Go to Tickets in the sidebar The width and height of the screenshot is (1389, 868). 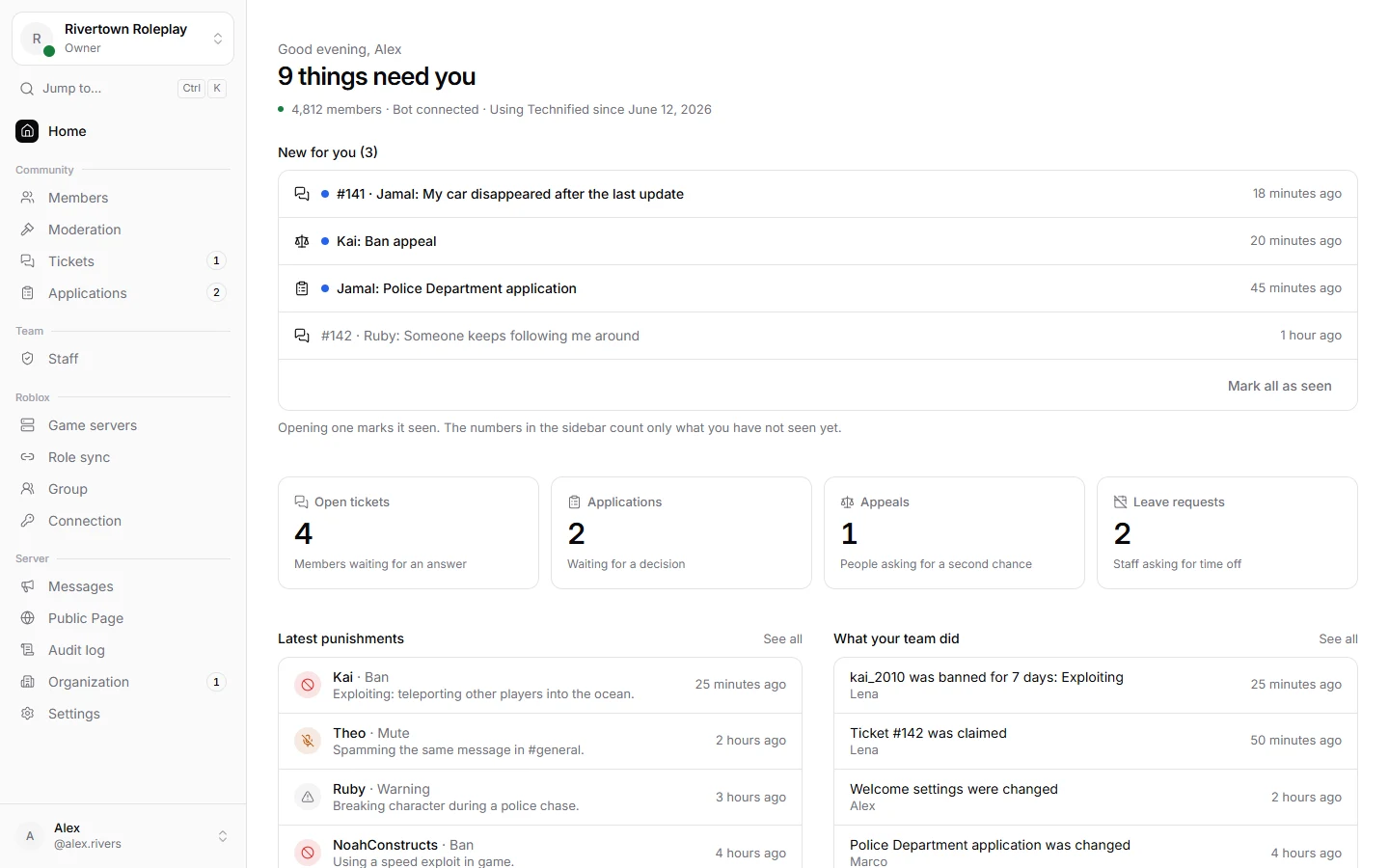point(123,261)
